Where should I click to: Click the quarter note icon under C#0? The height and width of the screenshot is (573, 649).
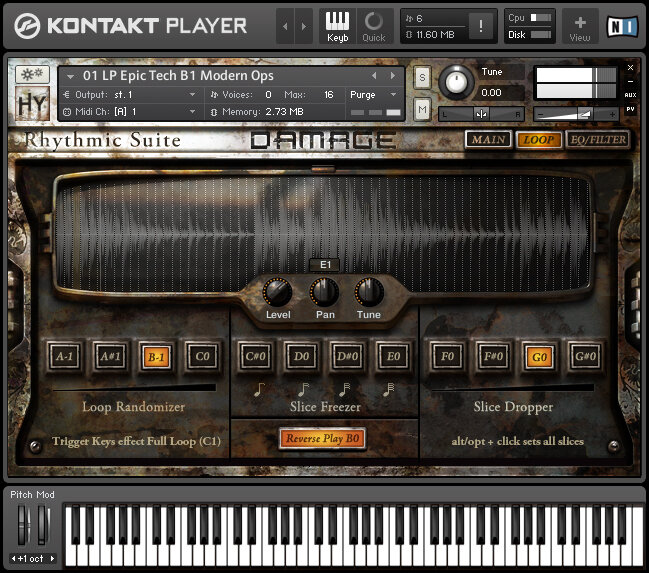[259, 390]
